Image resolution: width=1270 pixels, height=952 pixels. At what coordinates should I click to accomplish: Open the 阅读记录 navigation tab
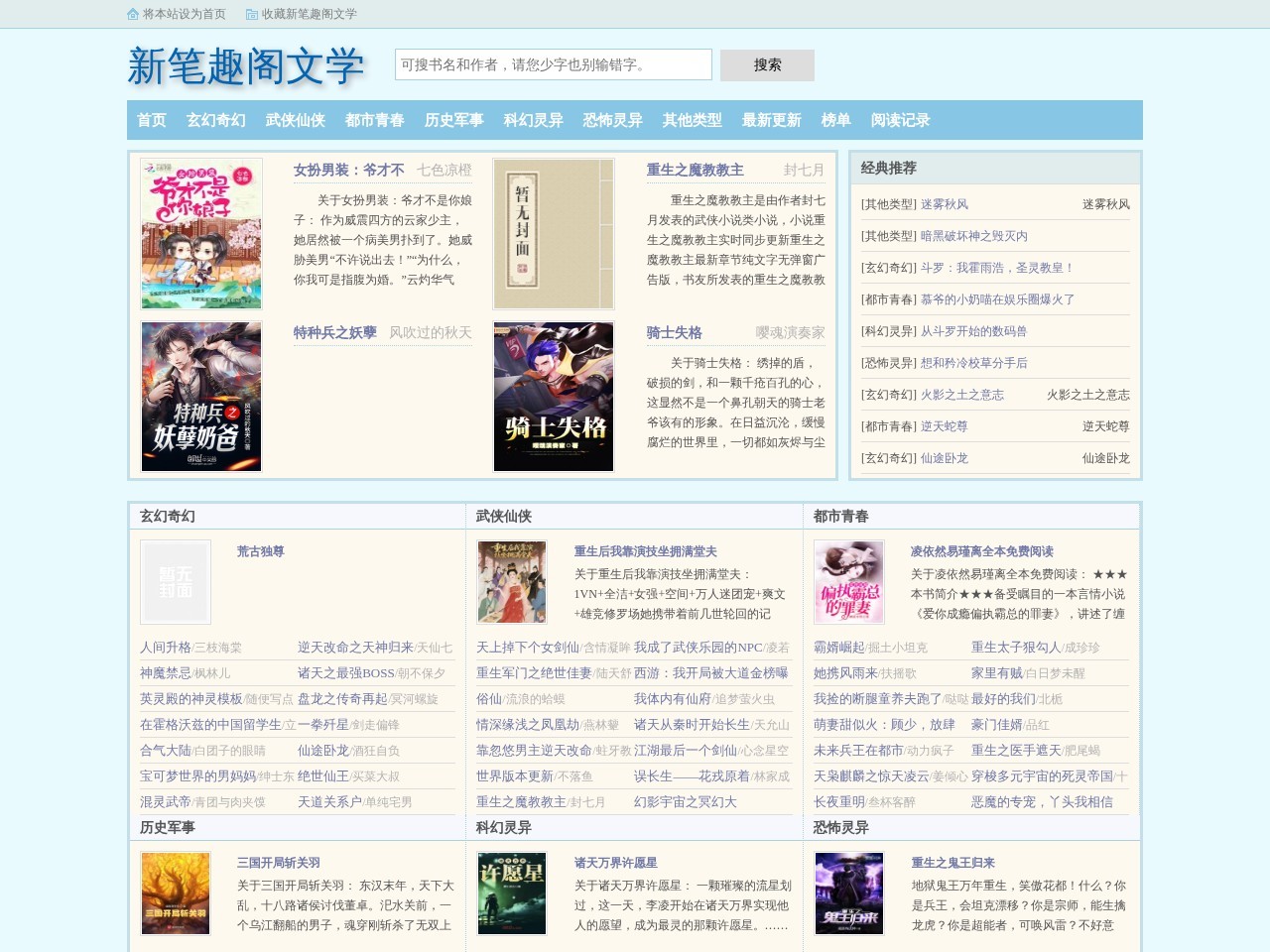(x=901, y=120)
